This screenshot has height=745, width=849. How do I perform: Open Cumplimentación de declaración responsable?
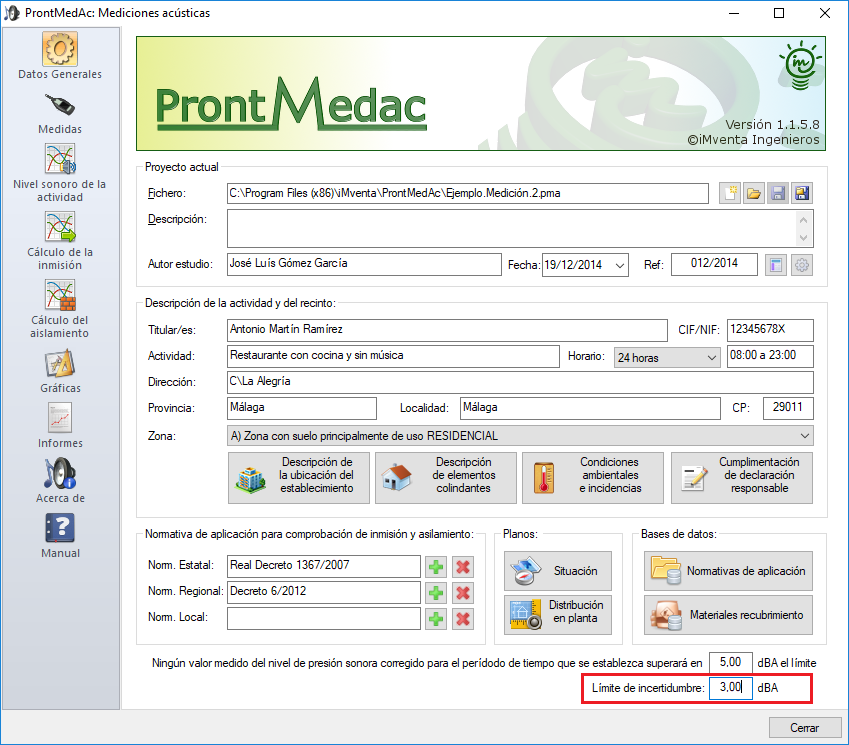coord(742,478)
